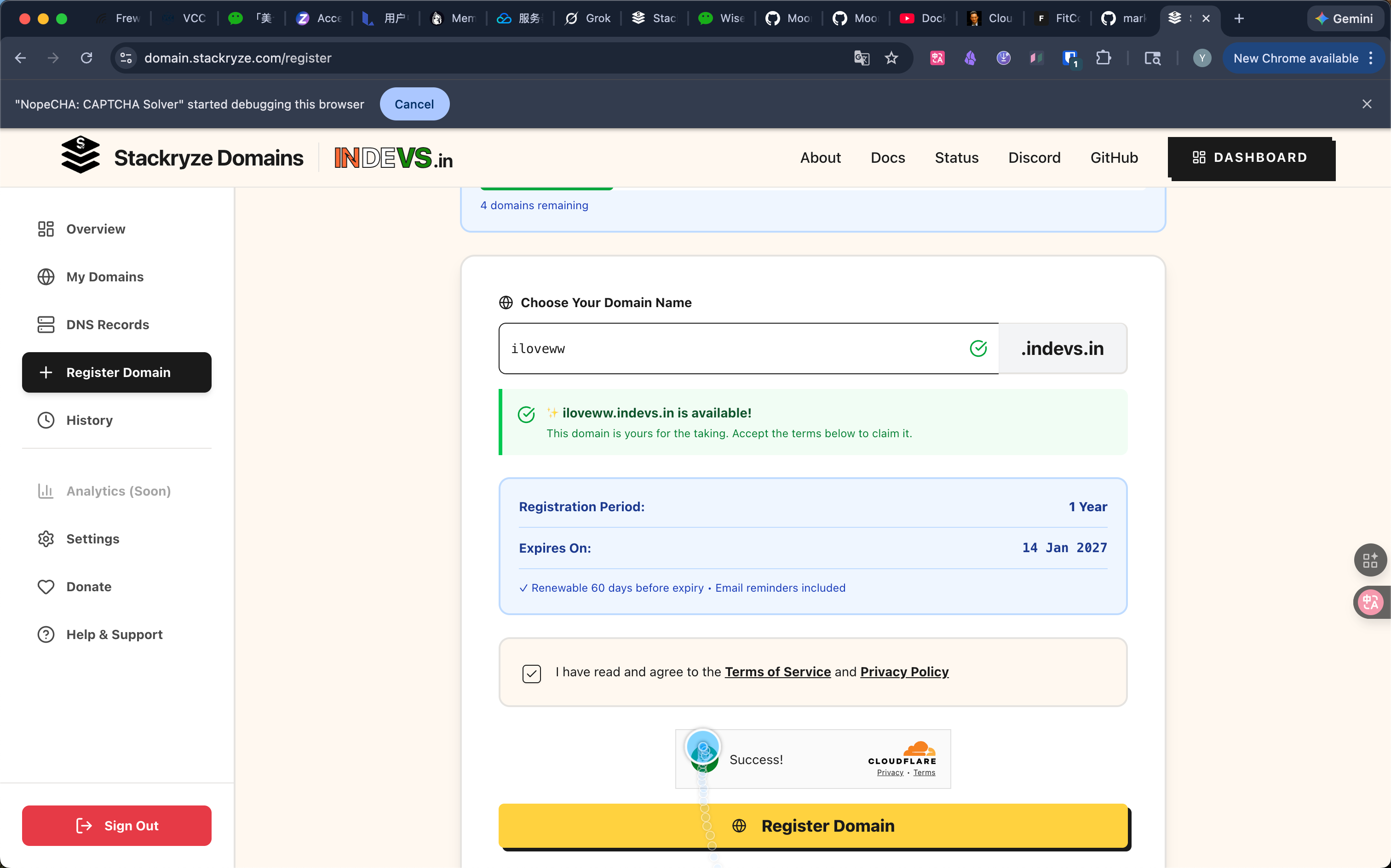Open DNS Records in the sidebar
Image resolution: width=1391 pixels, height=868 pixels.
coord(107,325)
